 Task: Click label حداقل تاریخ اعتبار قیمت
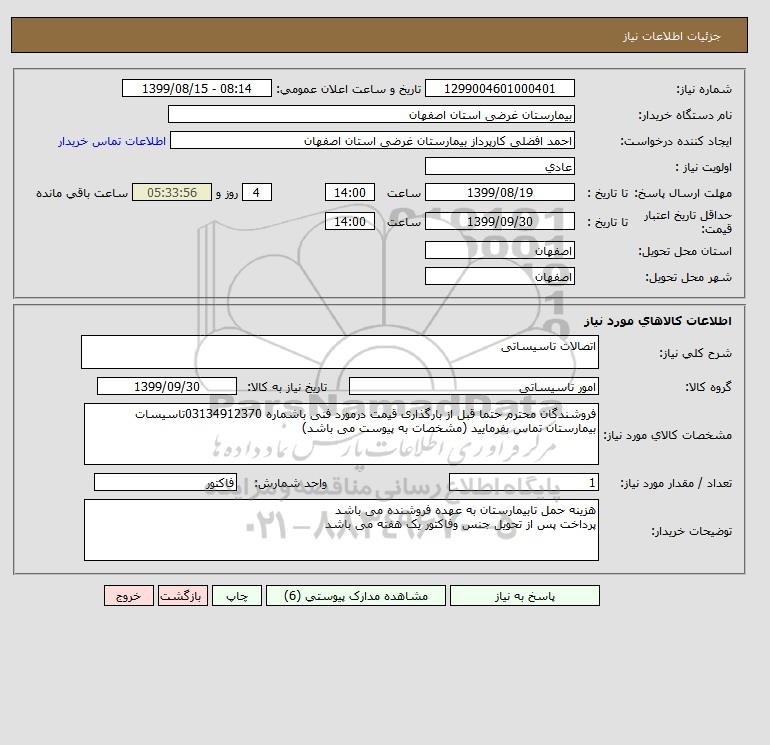point(688,222)
